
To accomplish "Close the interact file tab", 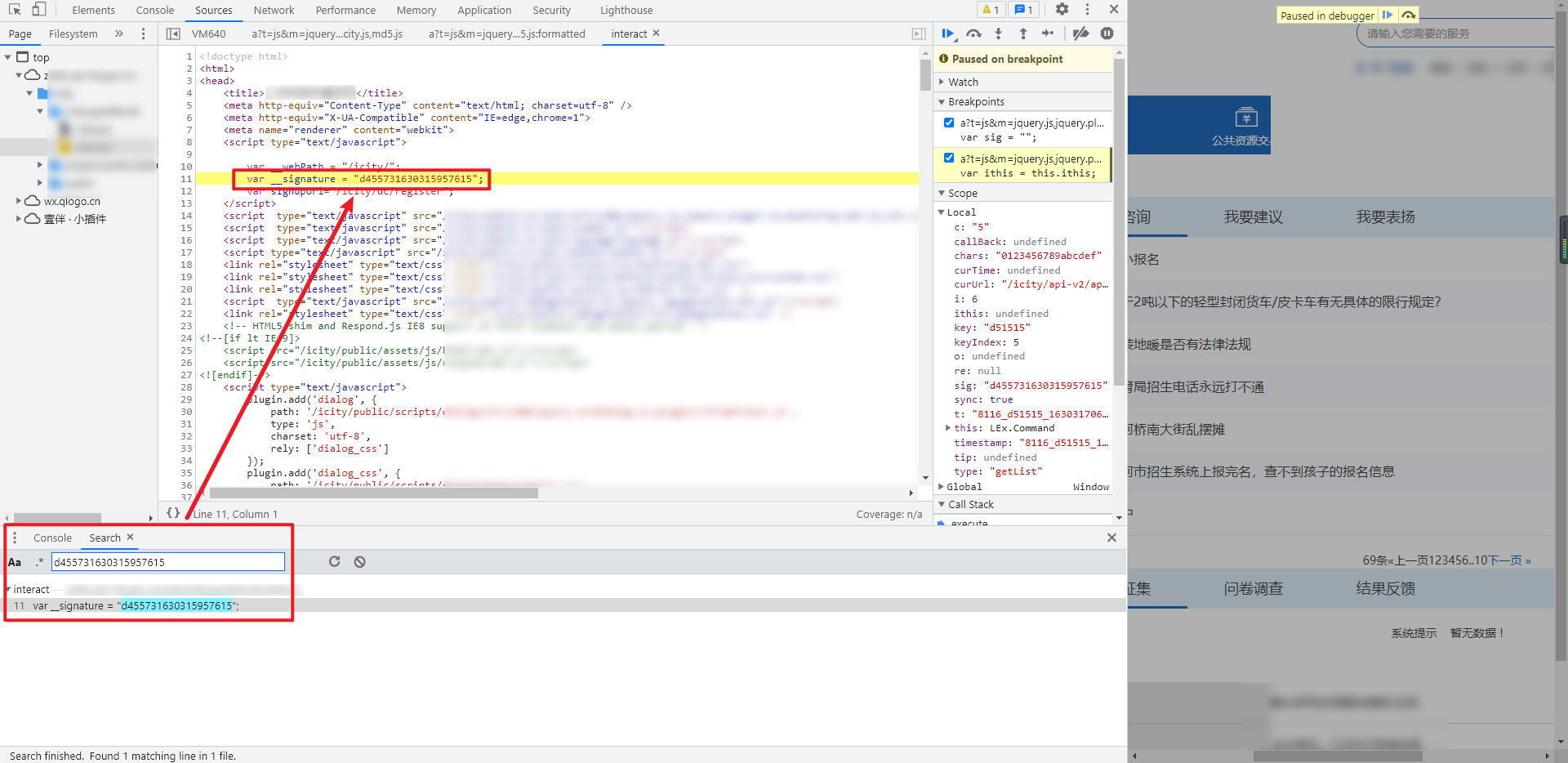I will (x=656, y=33).
